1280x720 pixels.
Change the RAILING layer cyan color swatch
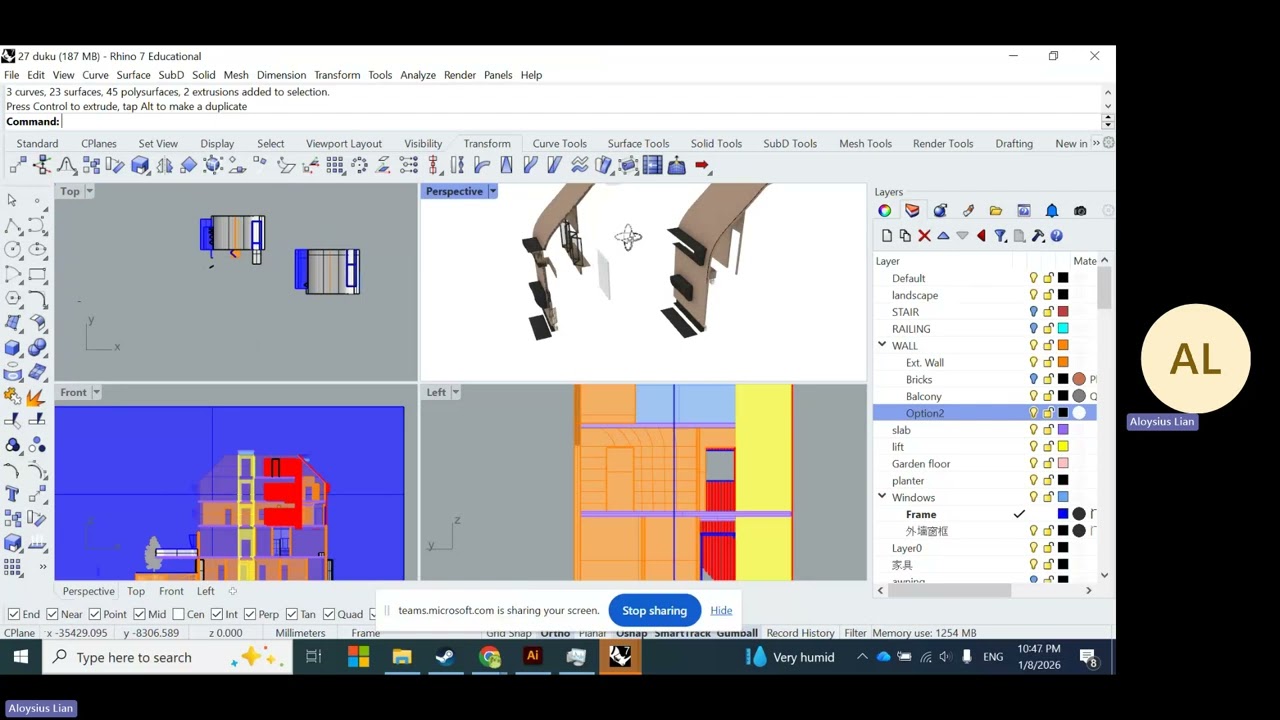(1063, 329)
